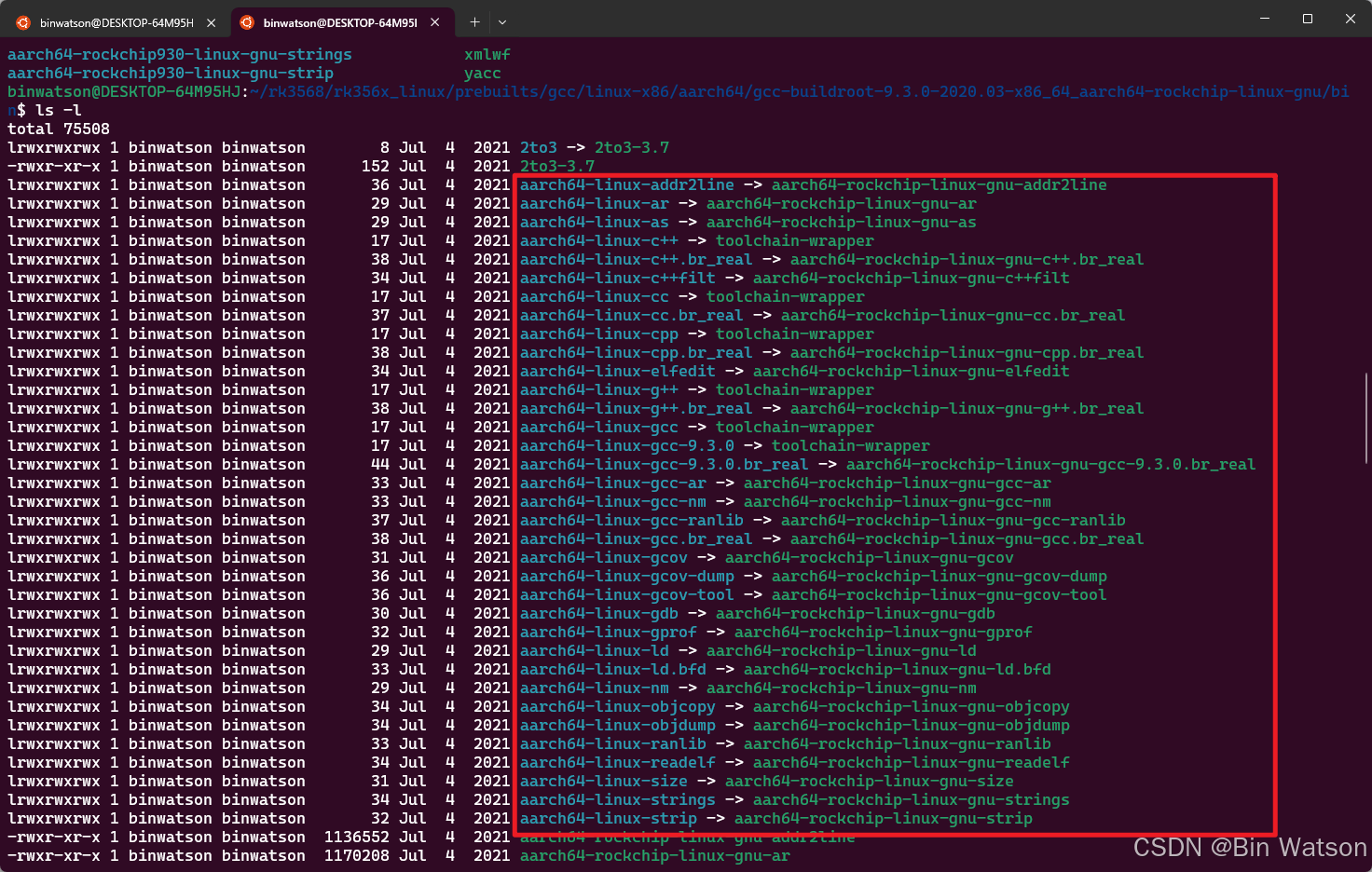The width and height of the screenshot is (1372, 872).
Task: Close the first terminal tab with its X
Action: [x=210, y=21]
